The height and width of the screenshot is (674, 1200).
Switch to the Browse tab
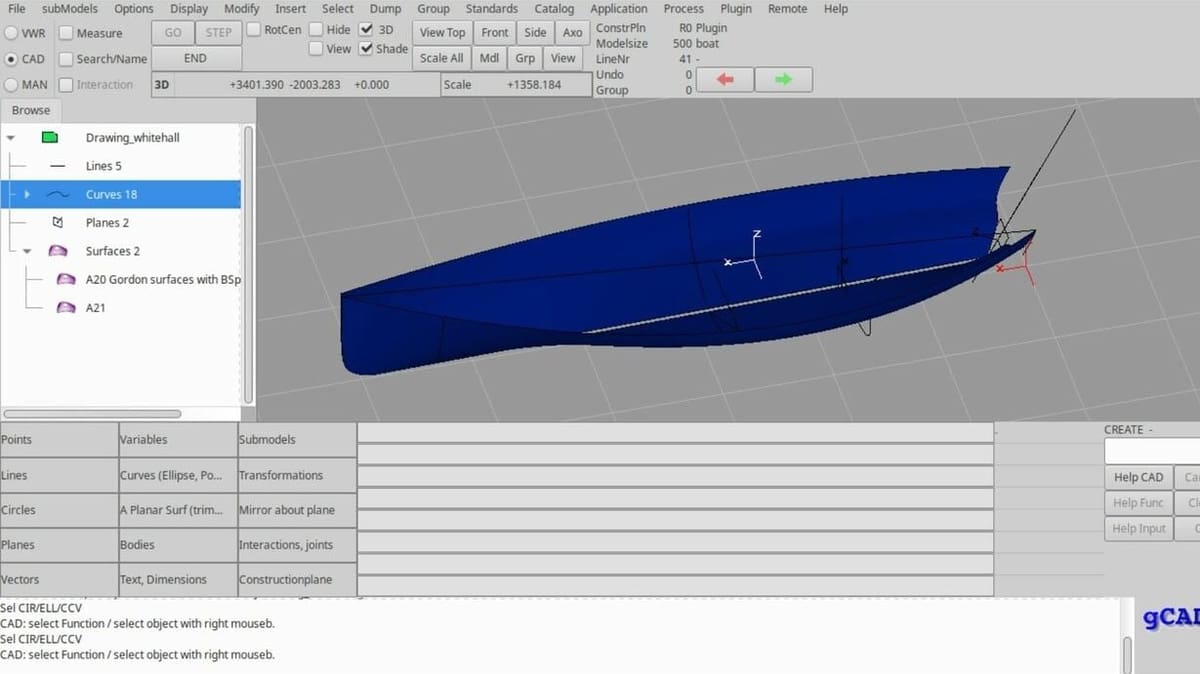[31, 110]
